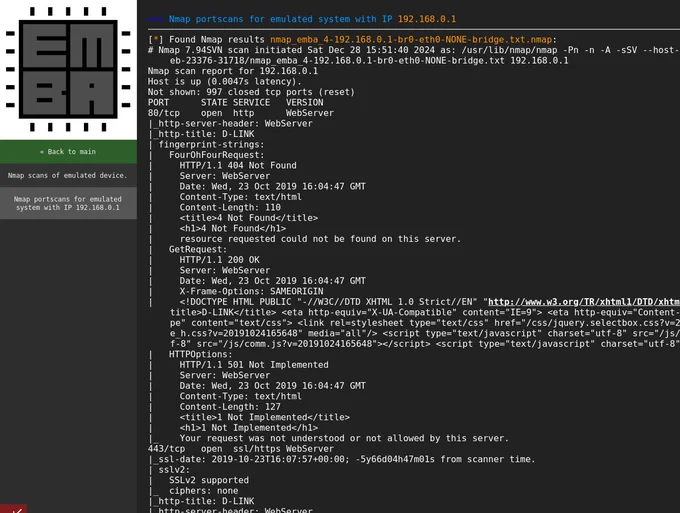Click 'fingerprint-strings:' line

[x=211, y=144]
